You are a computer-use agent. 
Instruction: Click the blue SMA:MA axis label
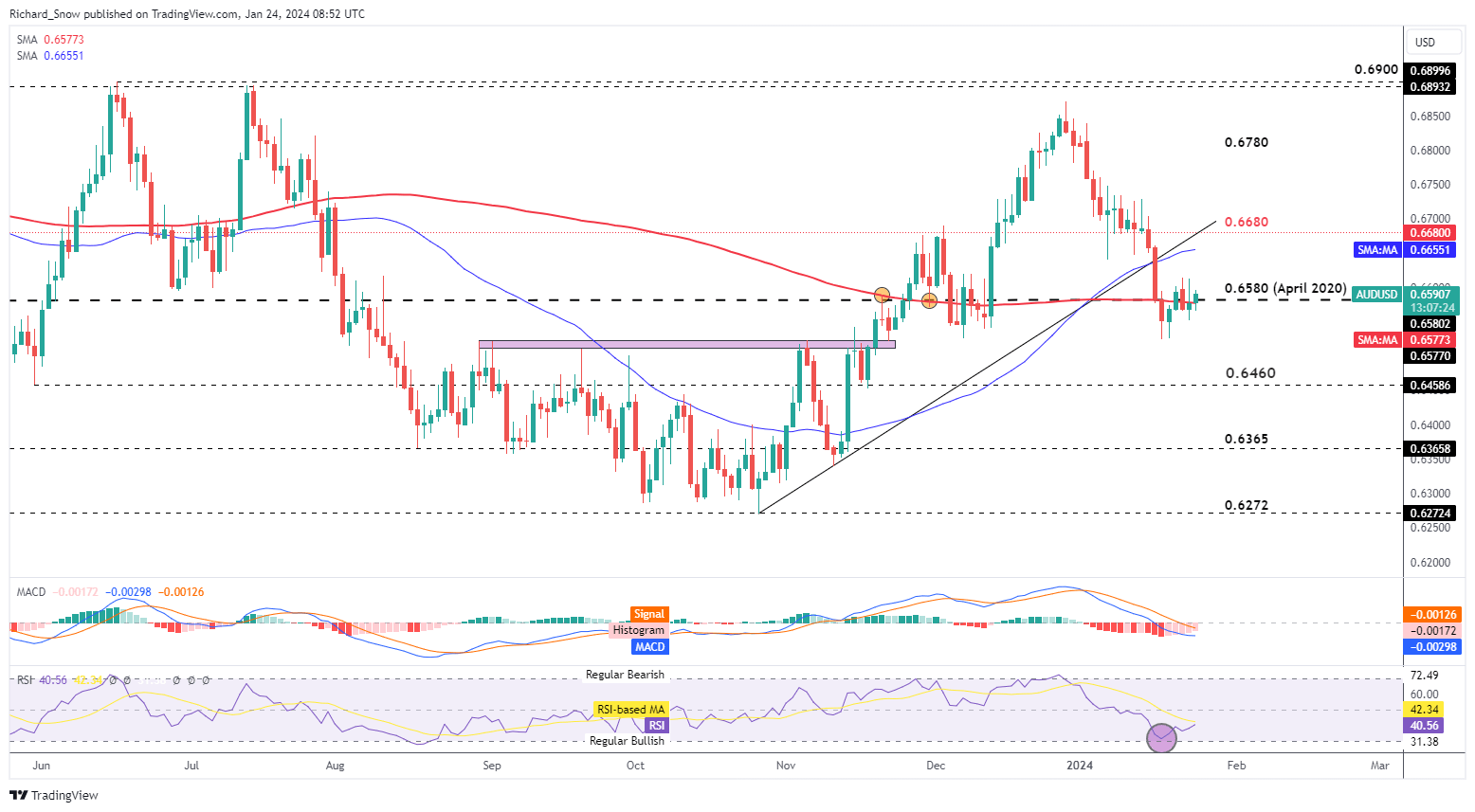[1377, 250]
